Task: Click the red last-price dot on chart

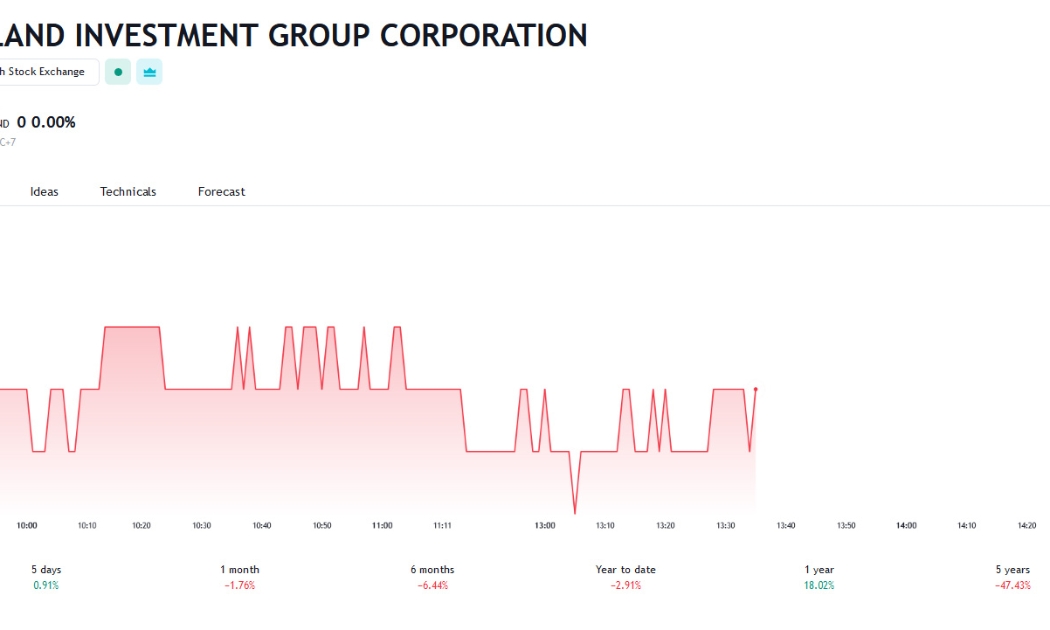Action: [755, 389]
